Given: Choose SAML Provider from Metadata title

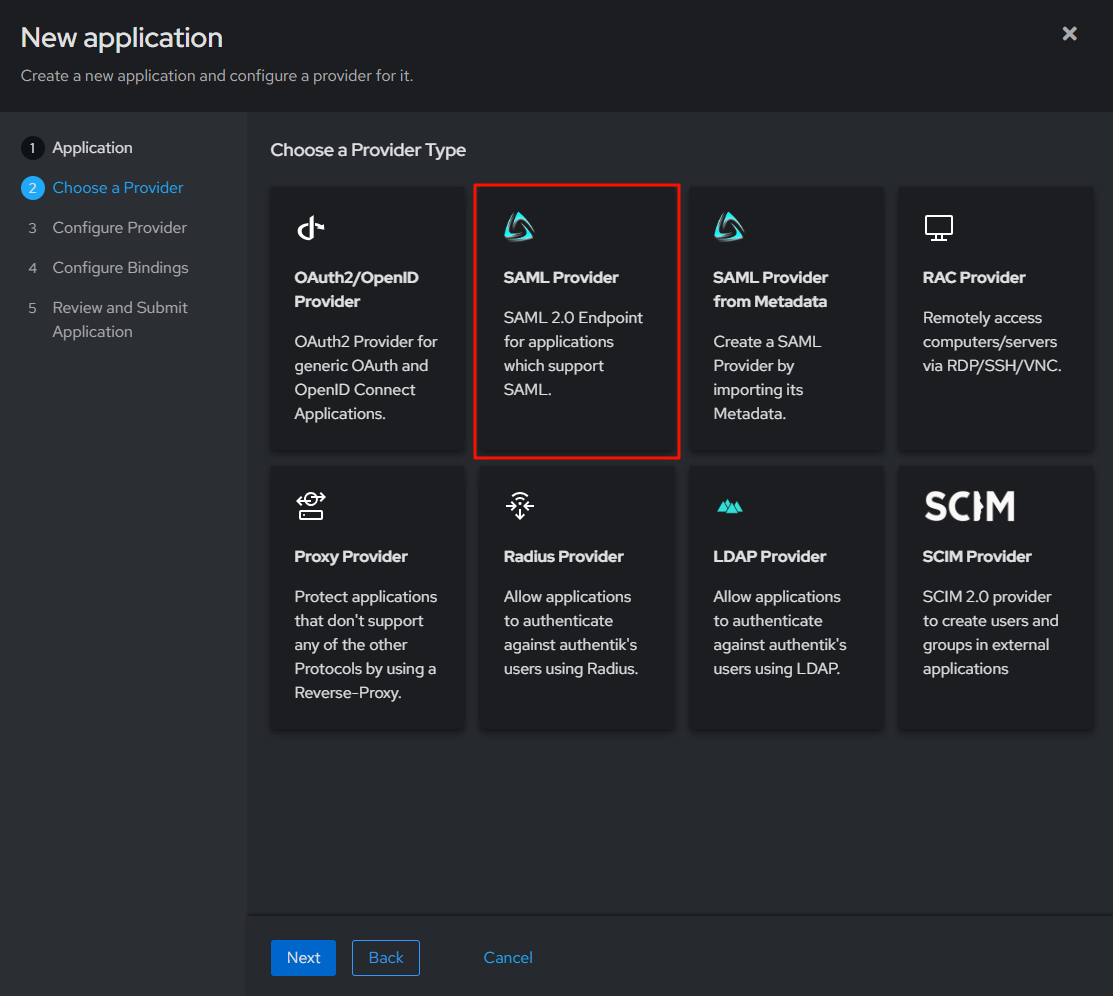Looking at the screenshot, I should [770, 289].
